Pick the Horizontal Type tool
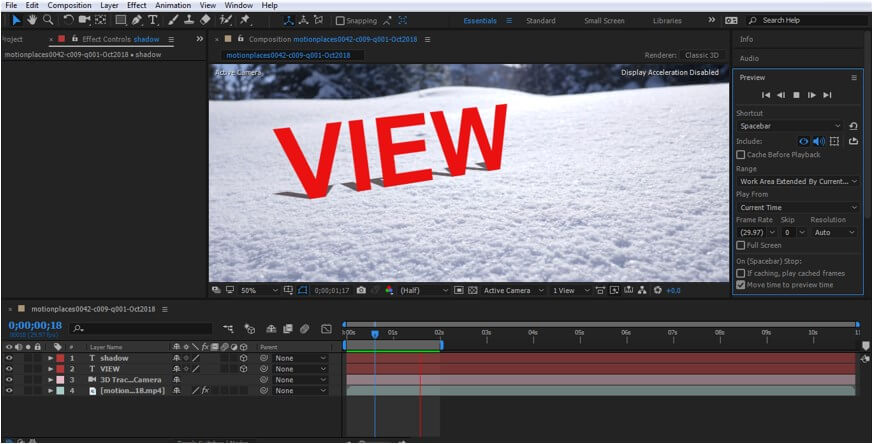Screen dimensions: 874x444 pyautogui.click(x=153, y=20)
